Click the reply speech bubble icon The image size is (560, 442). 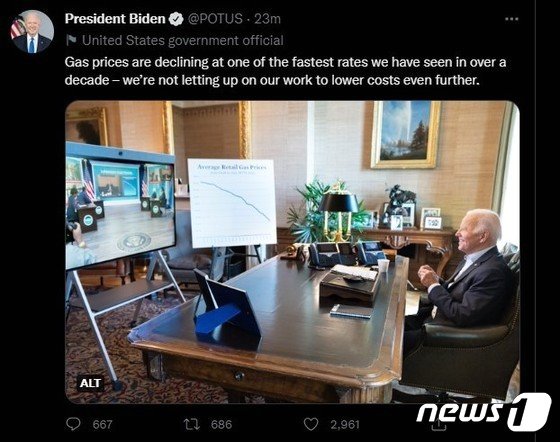74,424
